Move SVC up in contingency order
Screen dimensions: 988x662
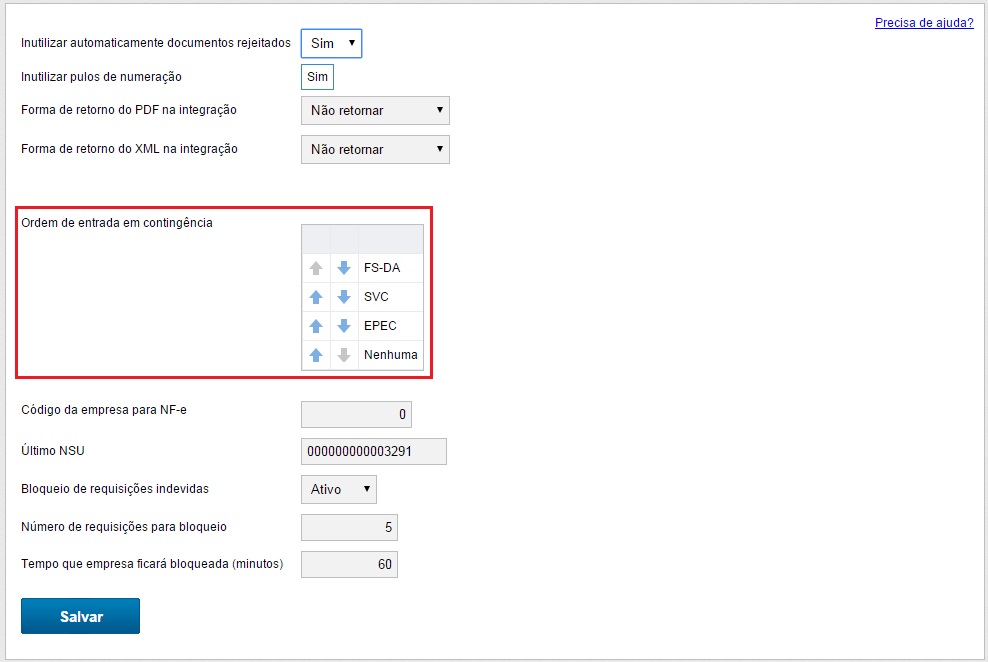(316, 297)
